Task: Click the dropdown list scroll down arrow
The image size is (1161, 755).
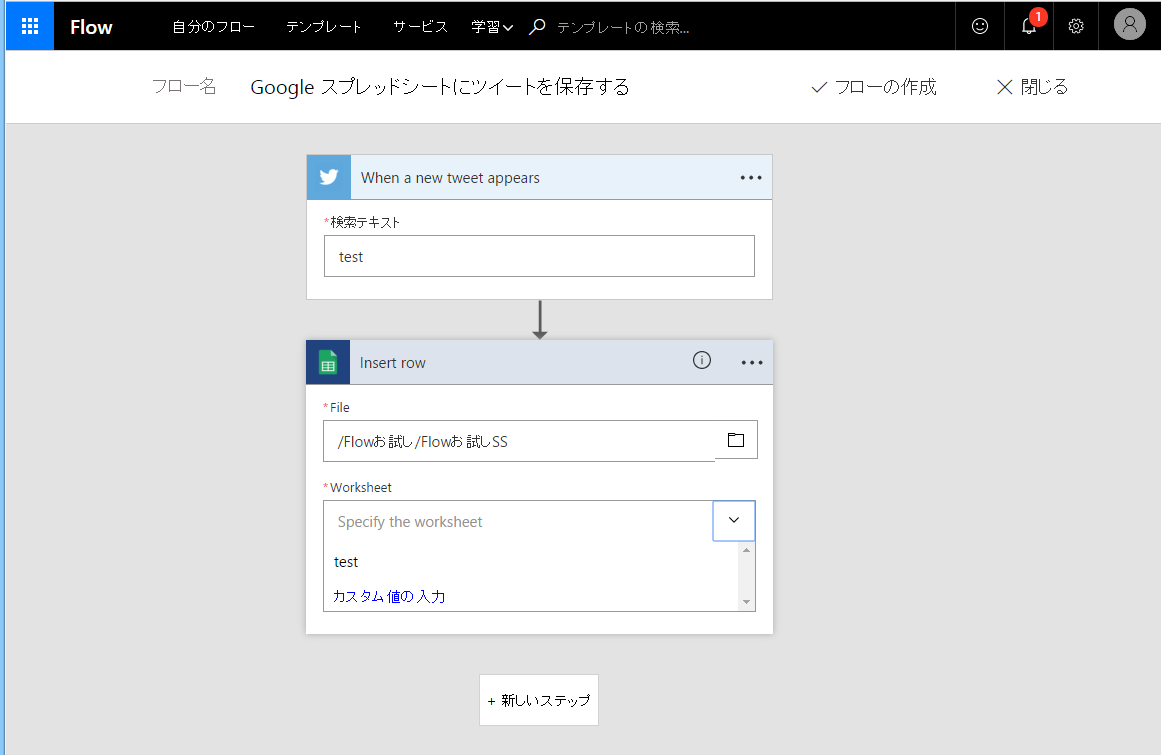Action: click(x=746, y=602)
